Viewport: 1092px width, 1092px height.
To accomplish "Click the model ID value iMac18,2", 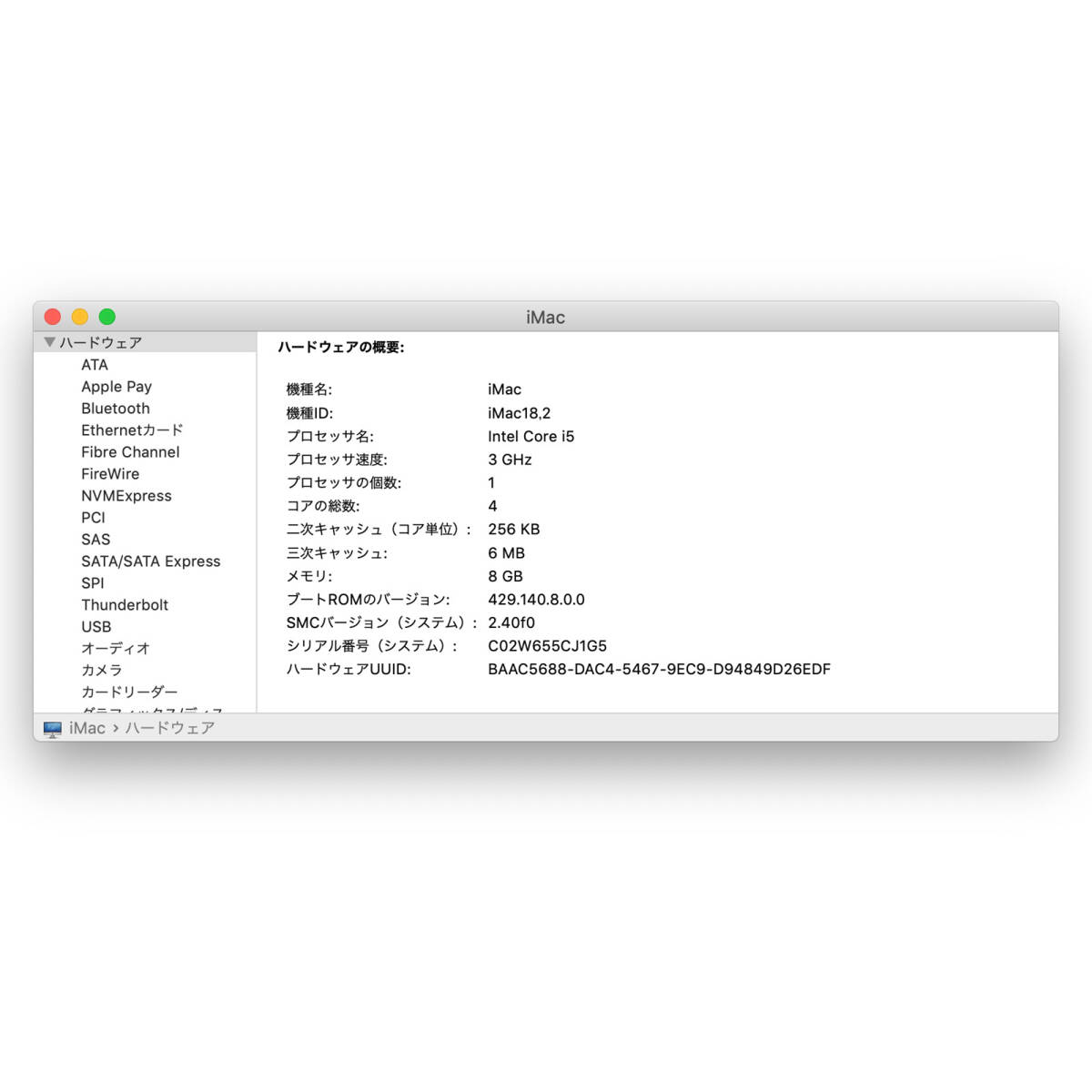I will pyautogui.click(x=520, y=413).
